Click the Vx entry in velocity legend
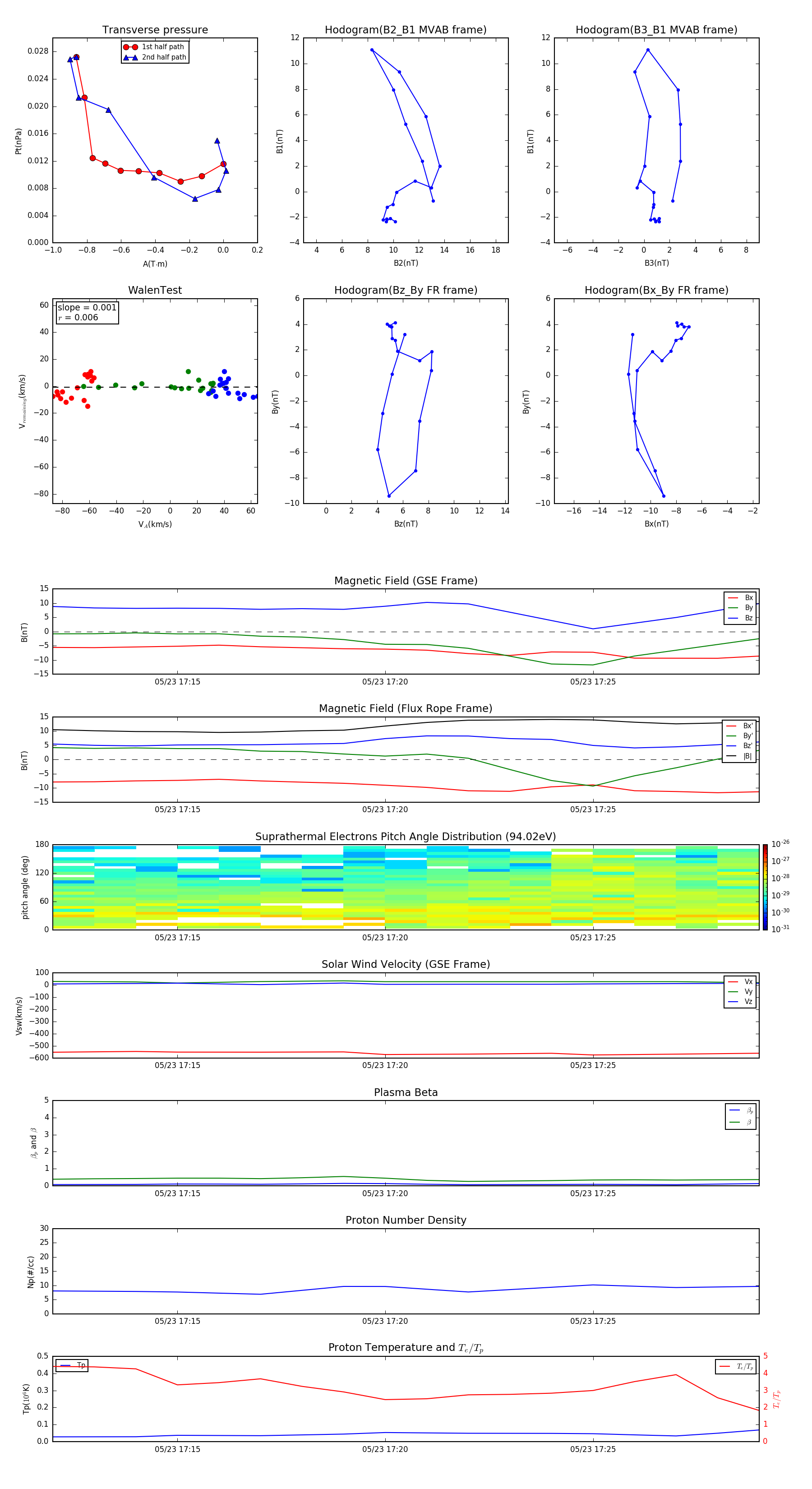The width and height of the screenshot is (812, 1489). (x=740, y=981)
